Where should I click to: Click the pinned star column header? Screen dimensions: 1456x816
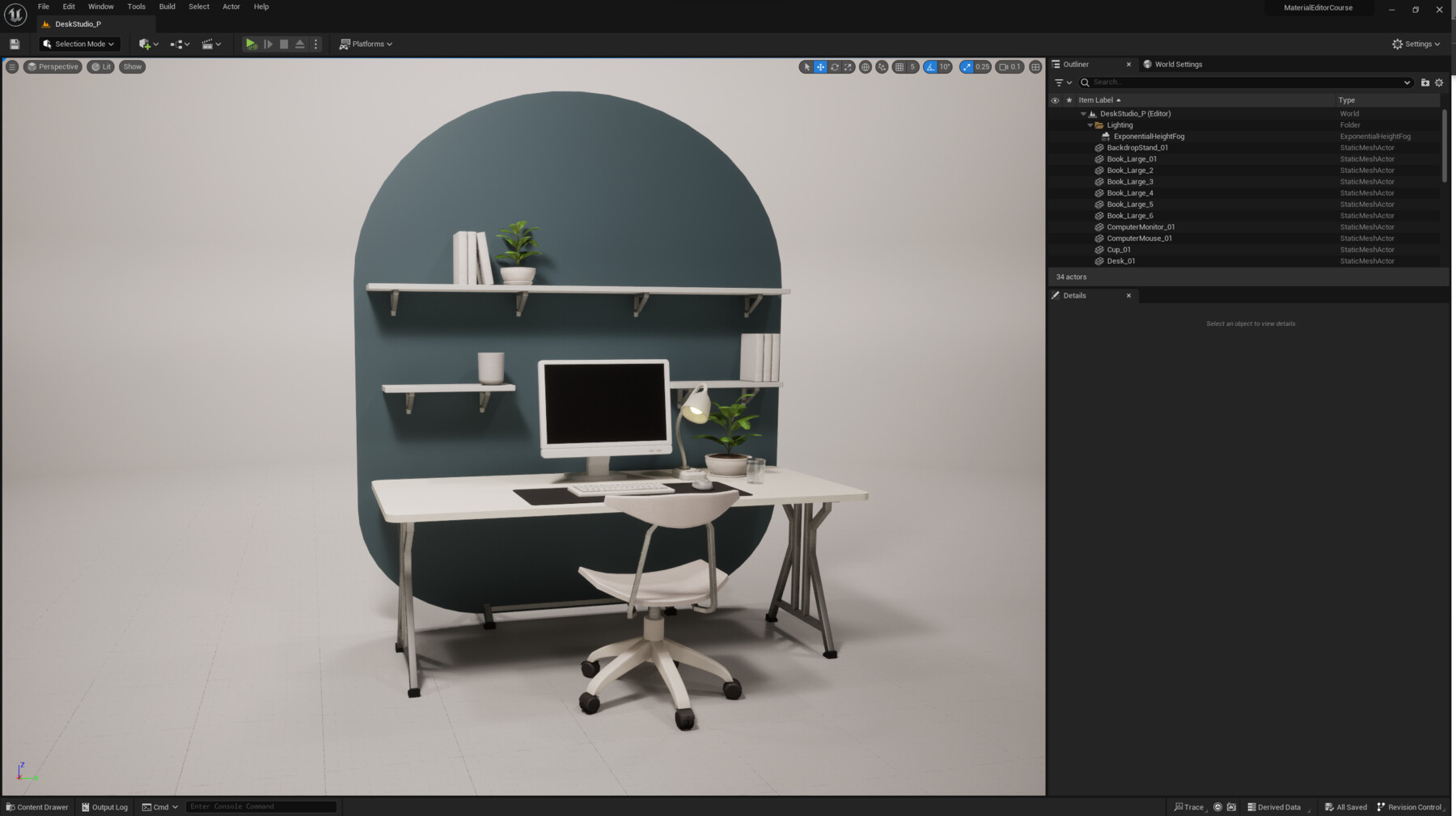[x=1069, y=100]
